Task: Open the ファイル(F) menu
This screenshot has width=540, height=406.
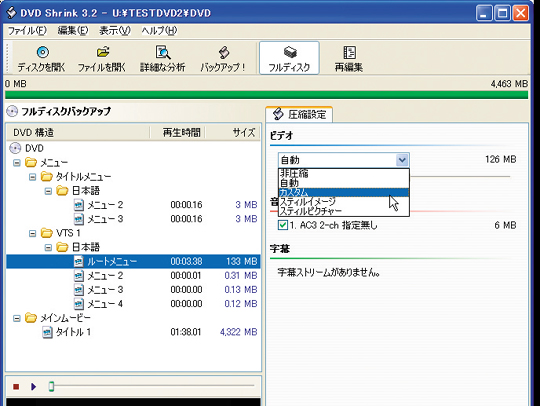Action: [x=27, y=31]
